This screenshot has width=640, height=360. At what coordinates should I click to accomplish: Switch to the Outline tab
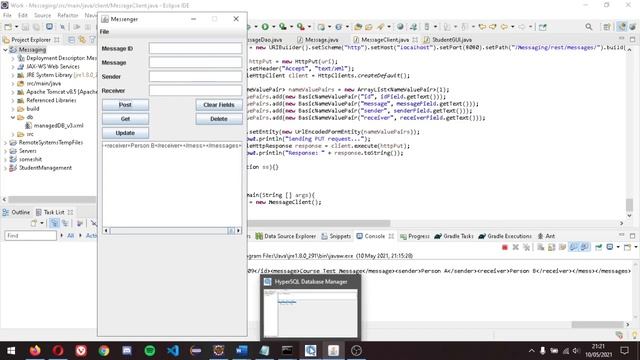[16, 212]
